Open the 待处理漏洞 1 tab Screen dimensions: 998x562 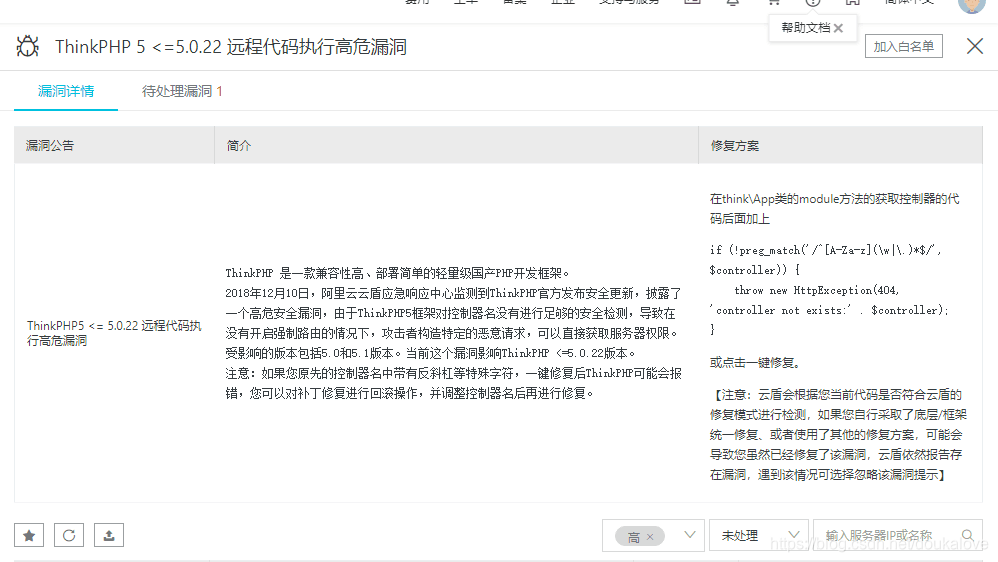tap(182, 91)
